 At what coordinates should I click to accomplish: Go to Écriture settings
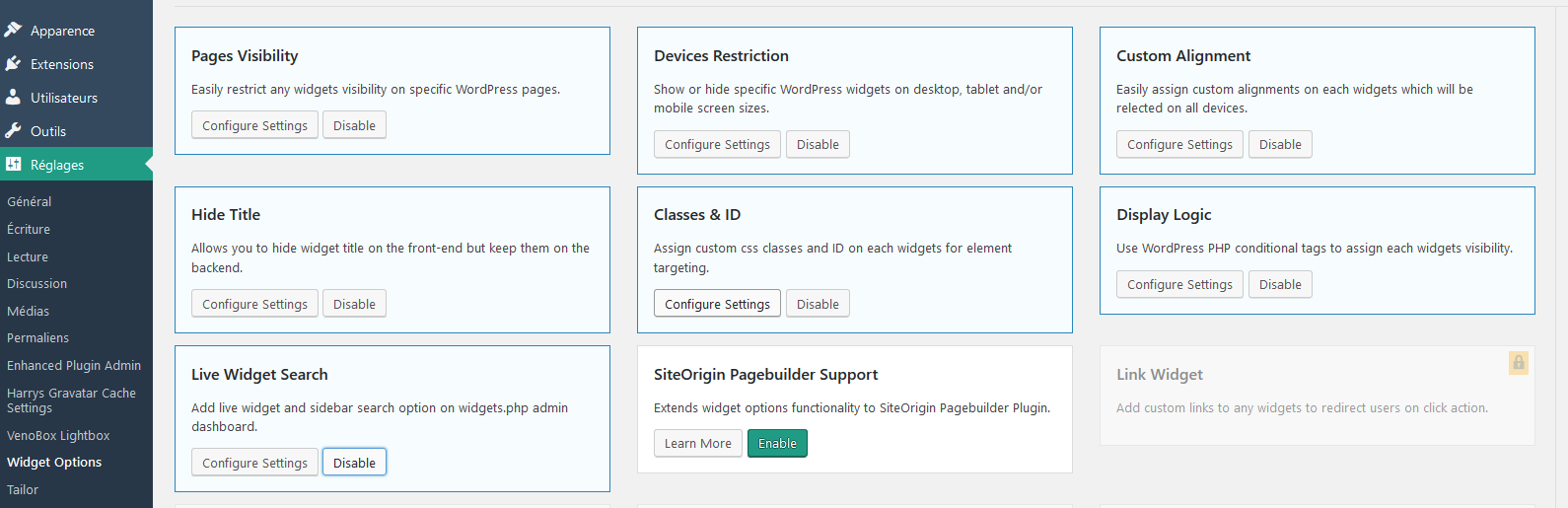coord(29,229)
